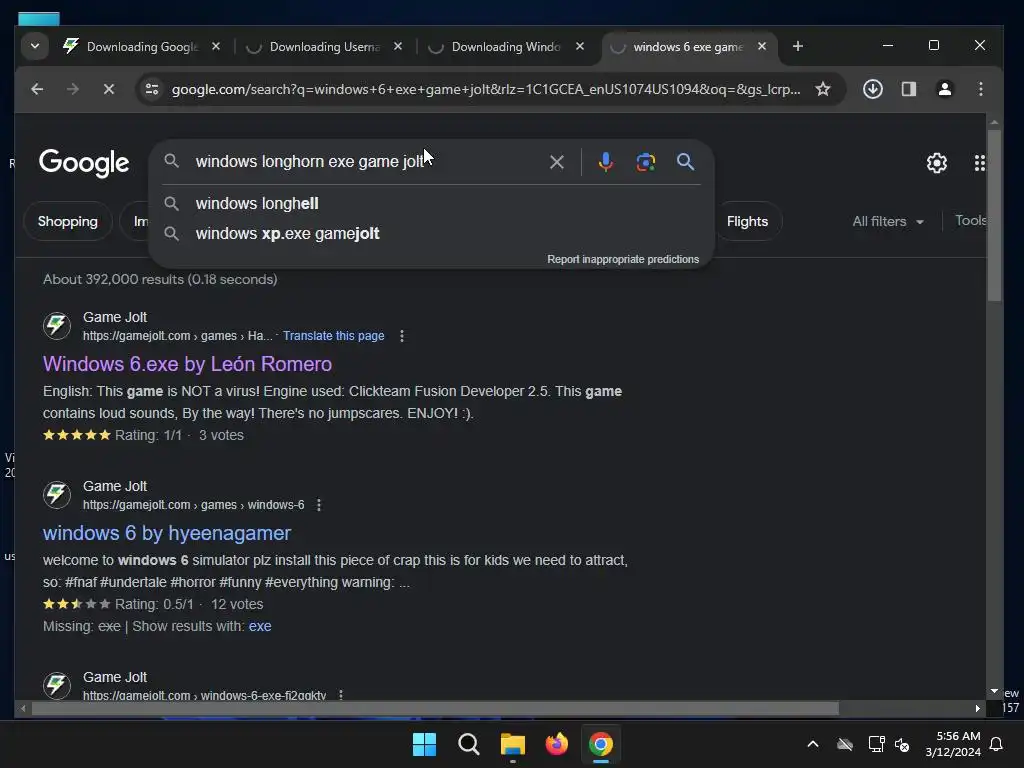Click the scroll-right arrow on horizontal scrollbar

978,709
